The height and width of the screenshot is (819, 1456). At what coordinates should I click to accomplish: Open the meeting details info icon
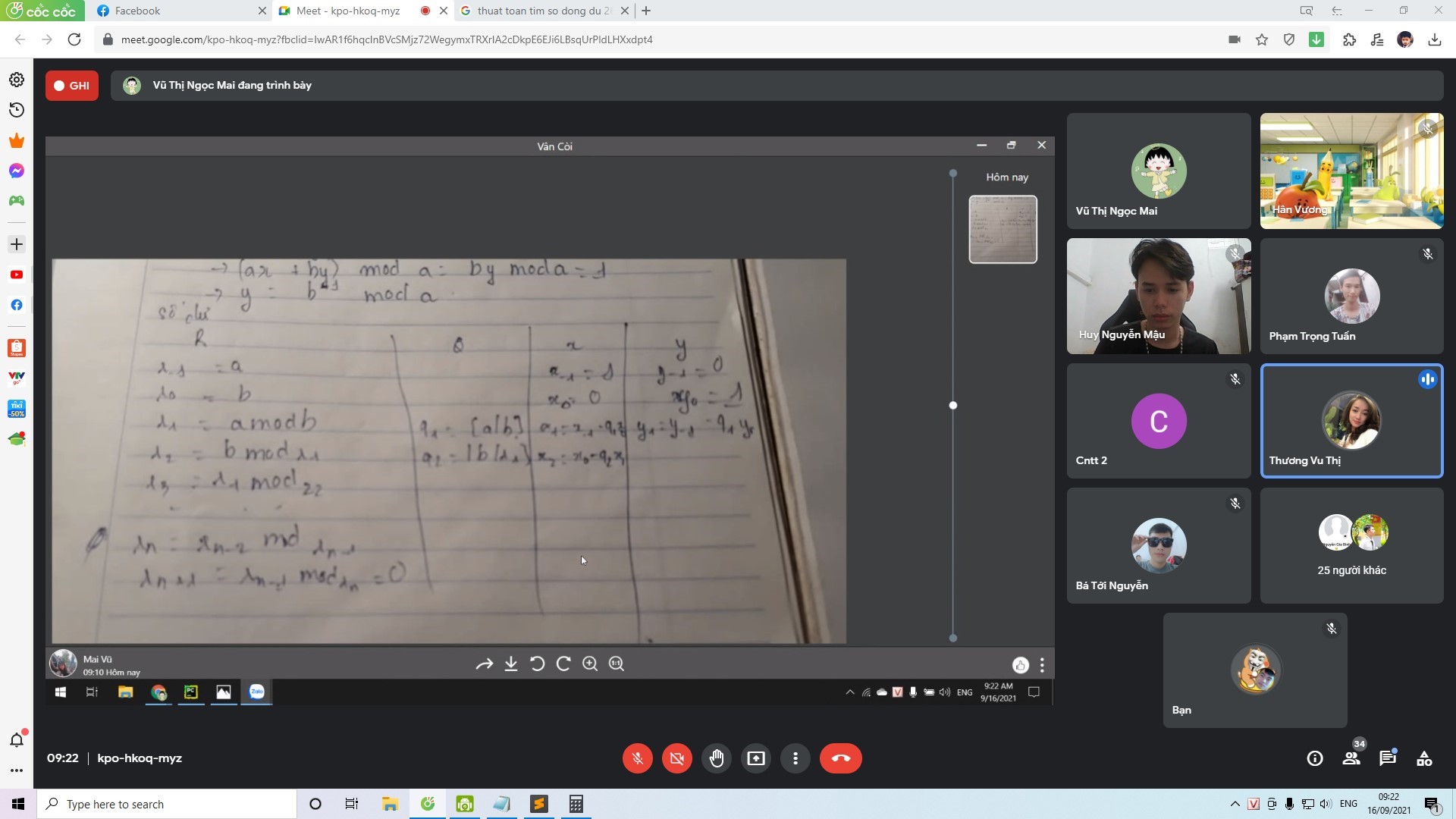[1315, 758]
